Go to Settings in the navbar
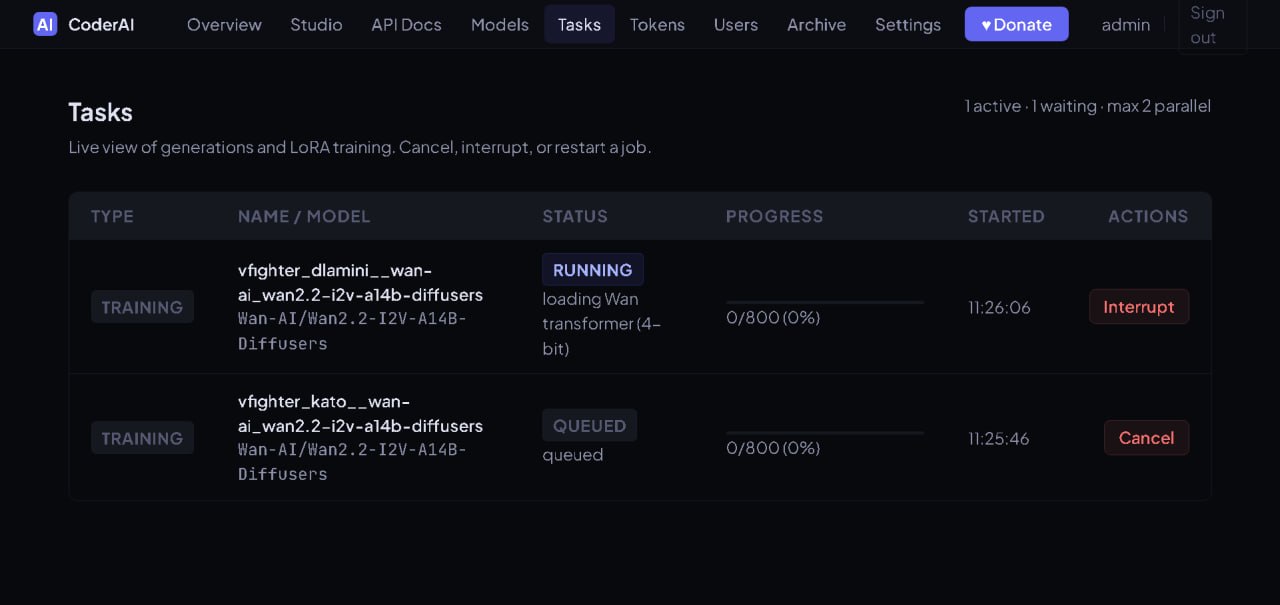This screenshot has width=1280, height=605. tap(907, 24)
